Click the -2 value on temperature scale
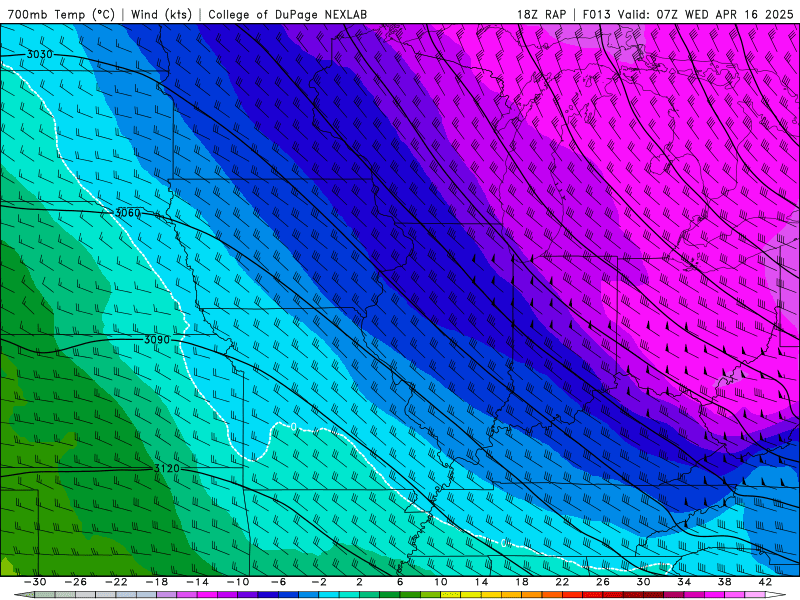The height and width of the screenshot is (600, 800). pos(319,582)
